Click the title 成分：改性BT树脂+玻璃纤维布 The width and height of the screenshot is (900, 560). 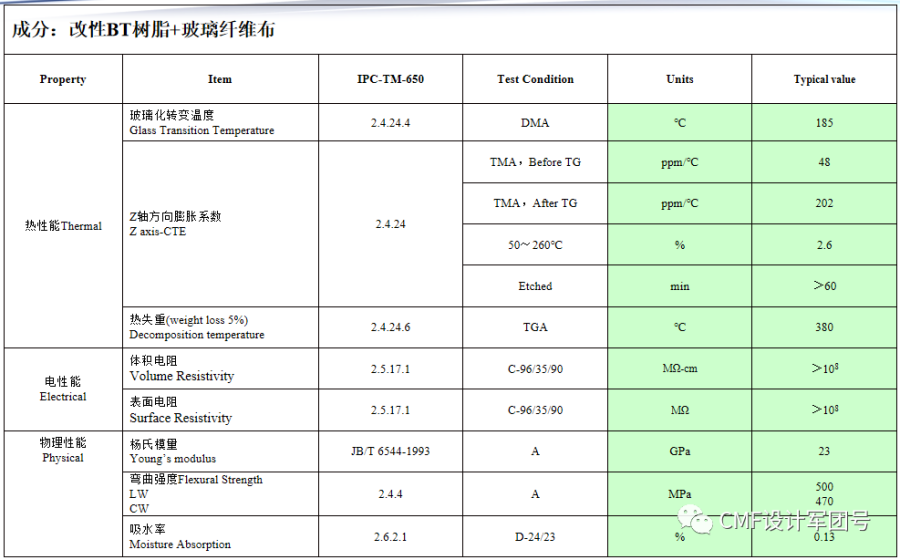coord(143,30)
